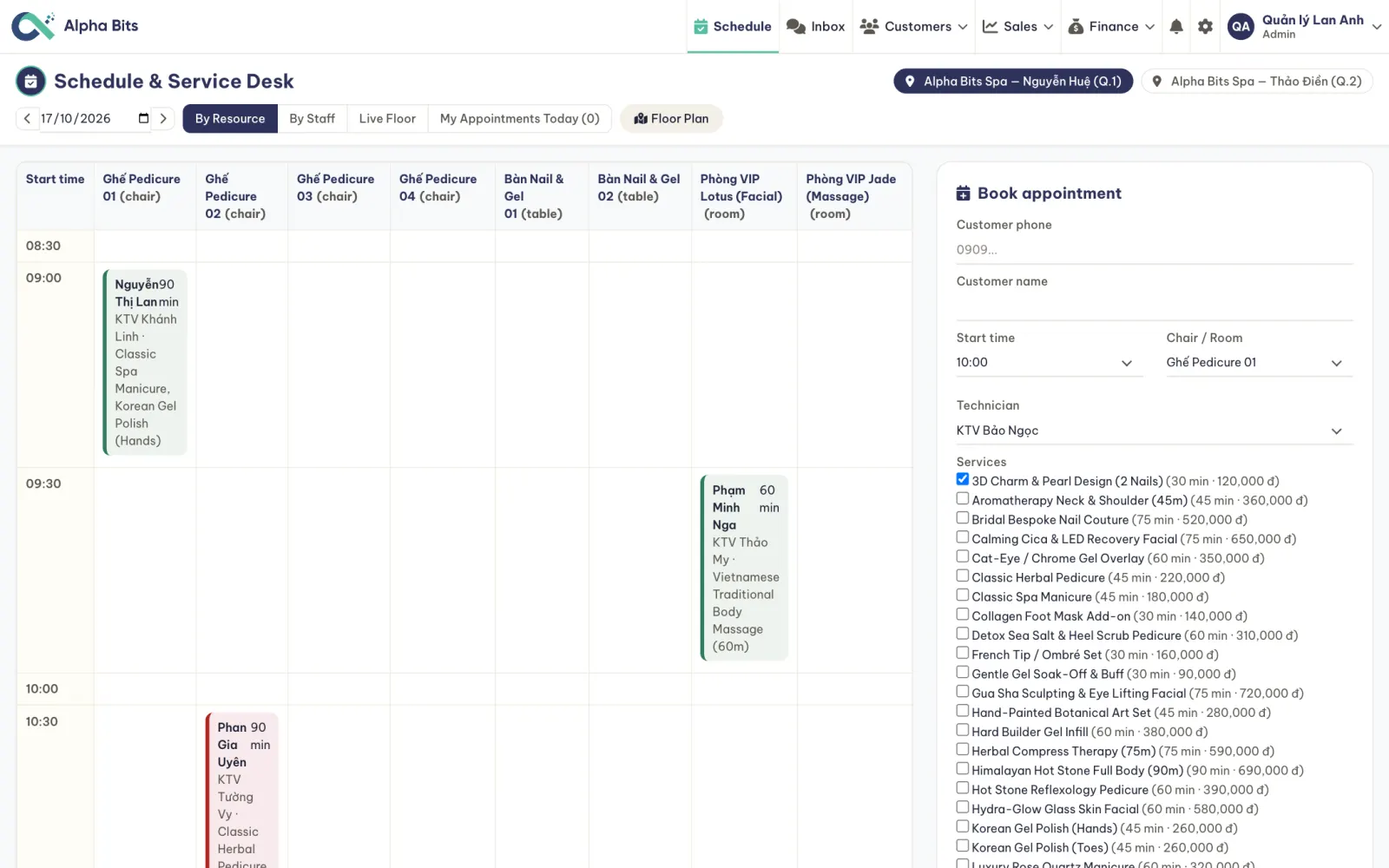
Task: Select Alpha Bits Spa – Thảo Điền location
Action: click(1256, 82)
